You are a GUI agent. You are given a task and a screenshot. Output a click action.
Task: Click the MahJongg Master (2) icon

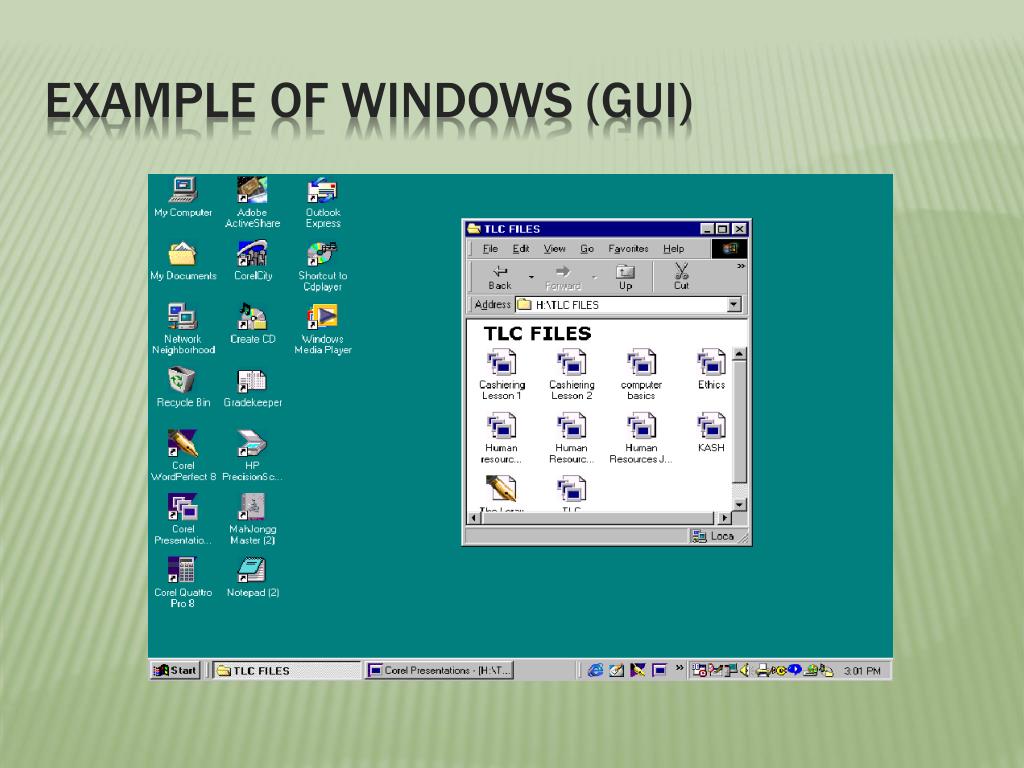[x=253, y=519]
